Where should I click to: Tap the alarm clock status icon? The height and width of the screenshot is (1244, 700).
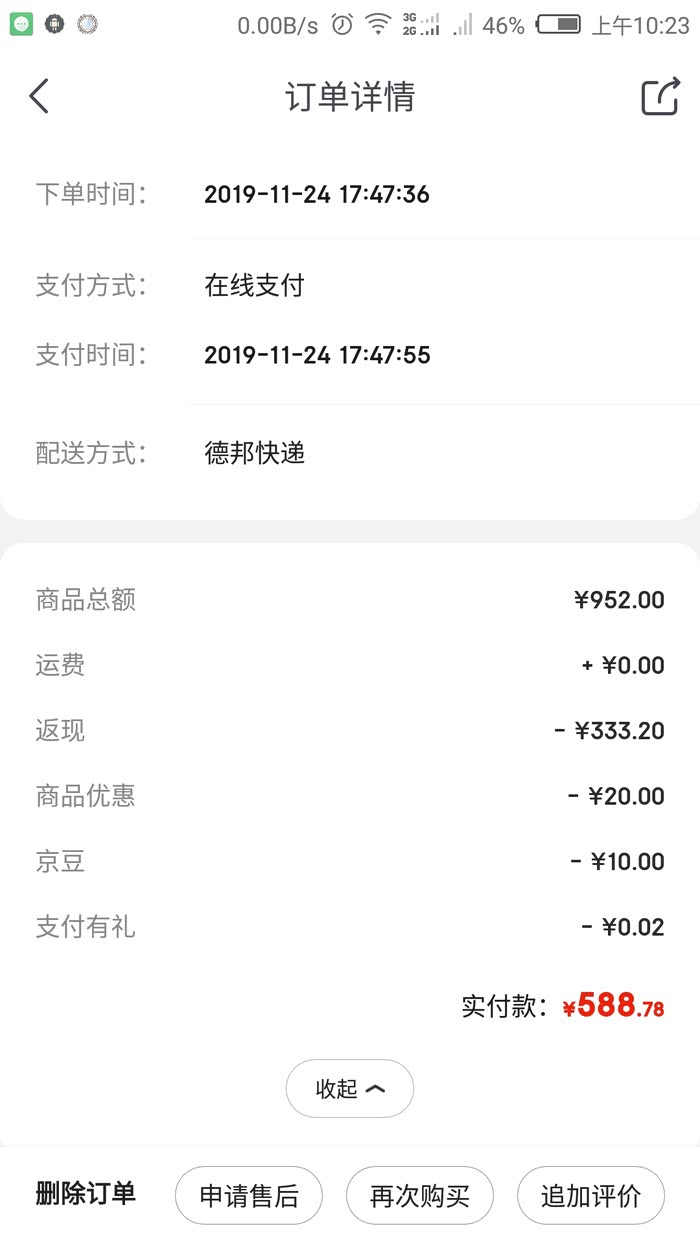[x=342, y=25]
